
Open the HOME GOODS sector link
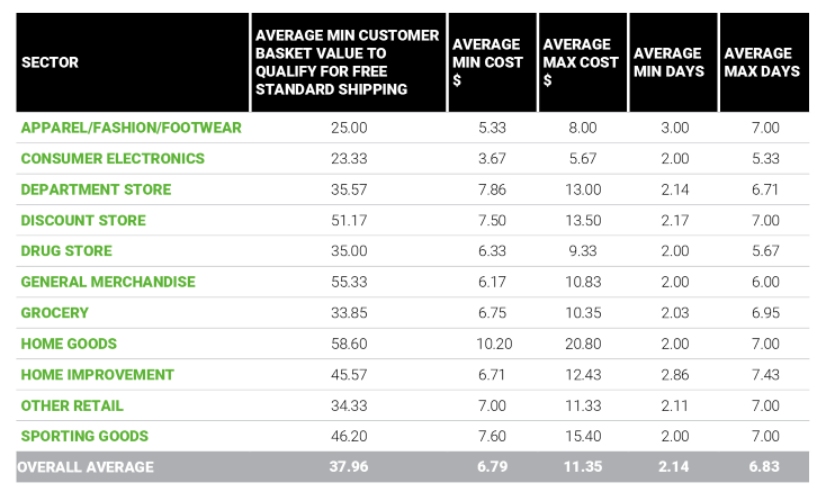click(x=69, y=344)
